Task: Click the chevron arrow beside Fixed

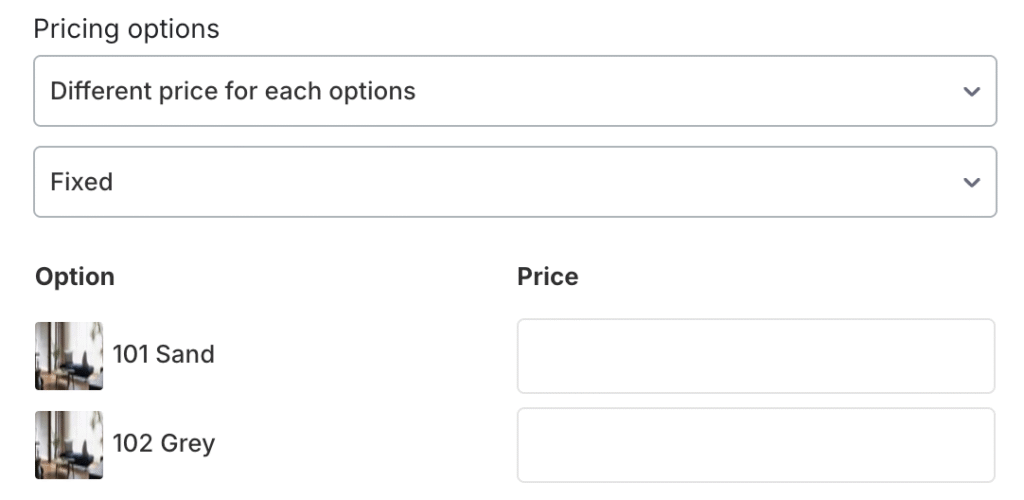Action: pyautogui.click(x=972, y=182)
